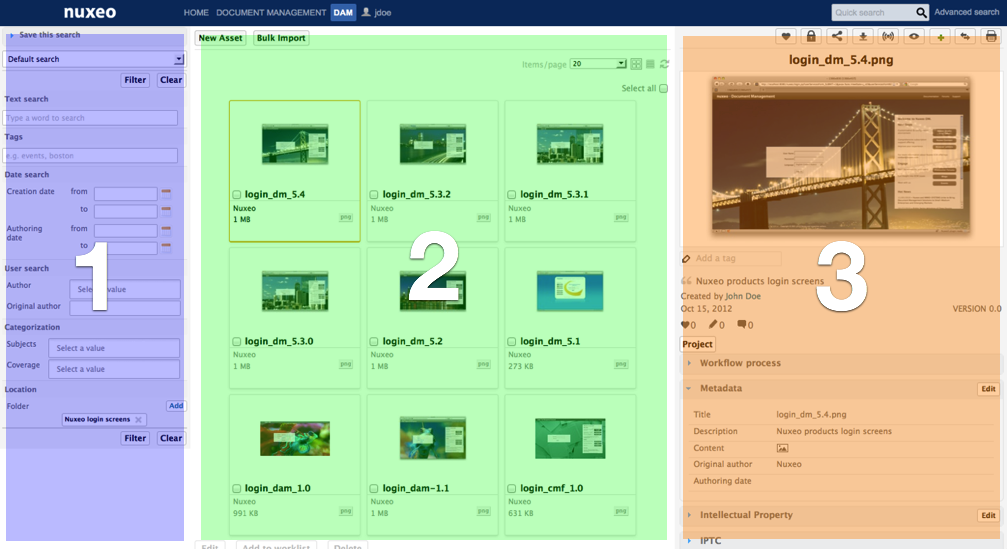
Task: Click the heart favorite icon in asset toolbar
Action: click(785, 37)
